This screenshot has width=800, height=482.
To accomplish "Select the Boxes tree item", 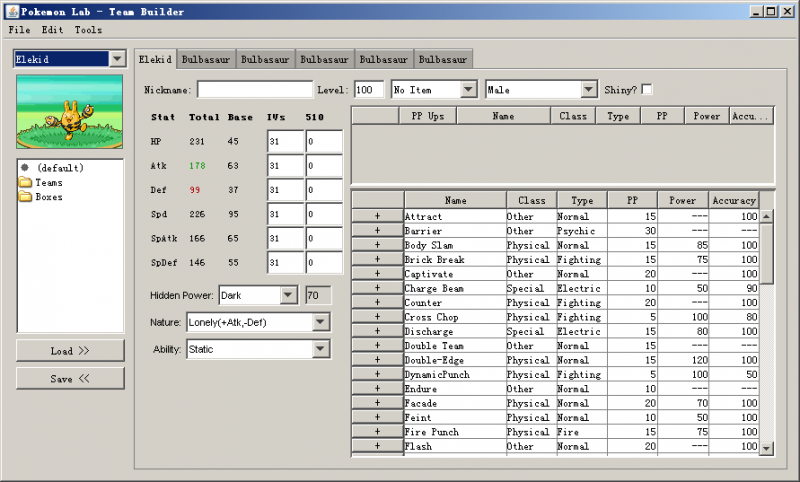I will pyautogui.click(x=49, y=196).
